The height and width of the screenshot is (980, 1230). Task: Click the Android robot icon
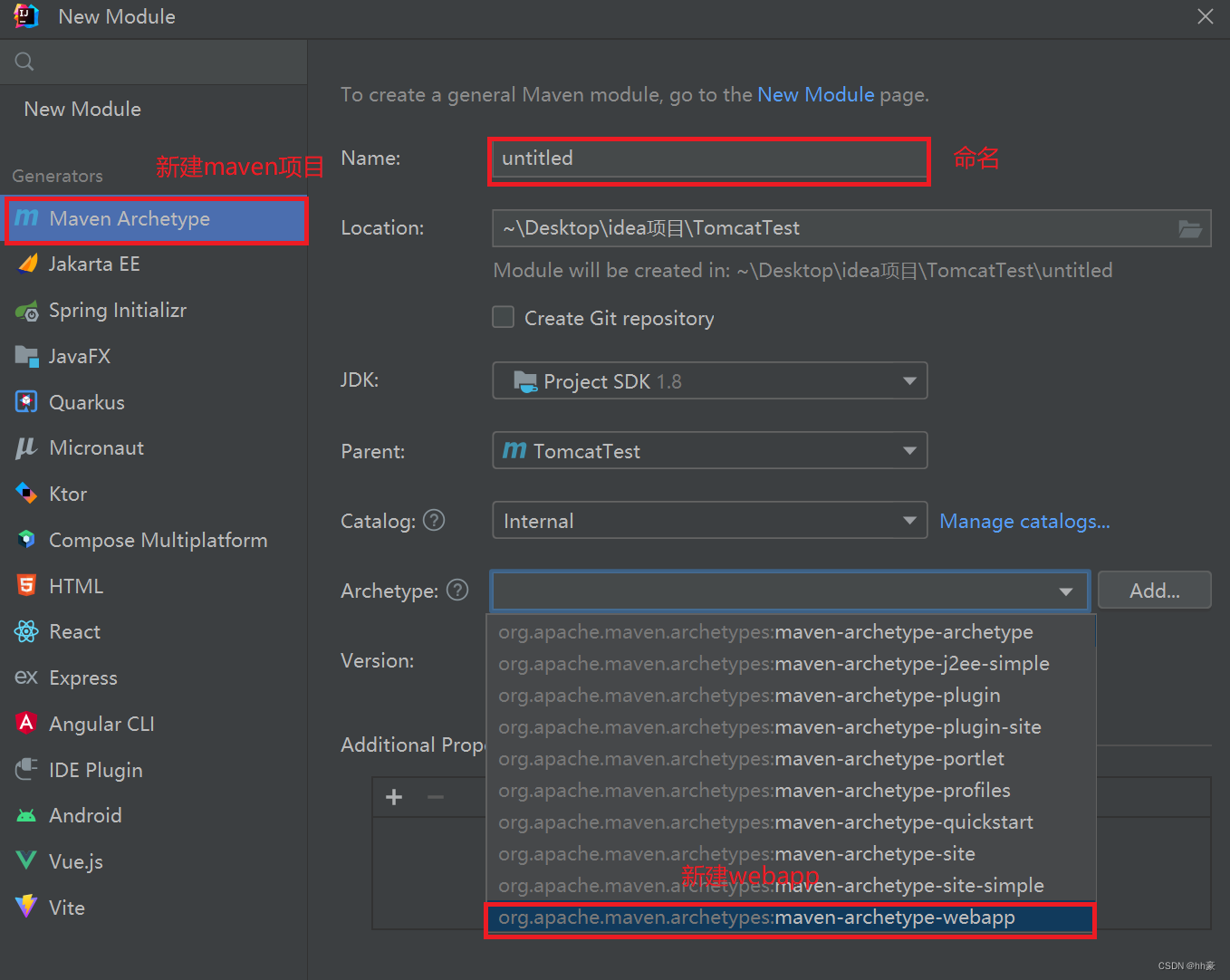tap(27, 815)
